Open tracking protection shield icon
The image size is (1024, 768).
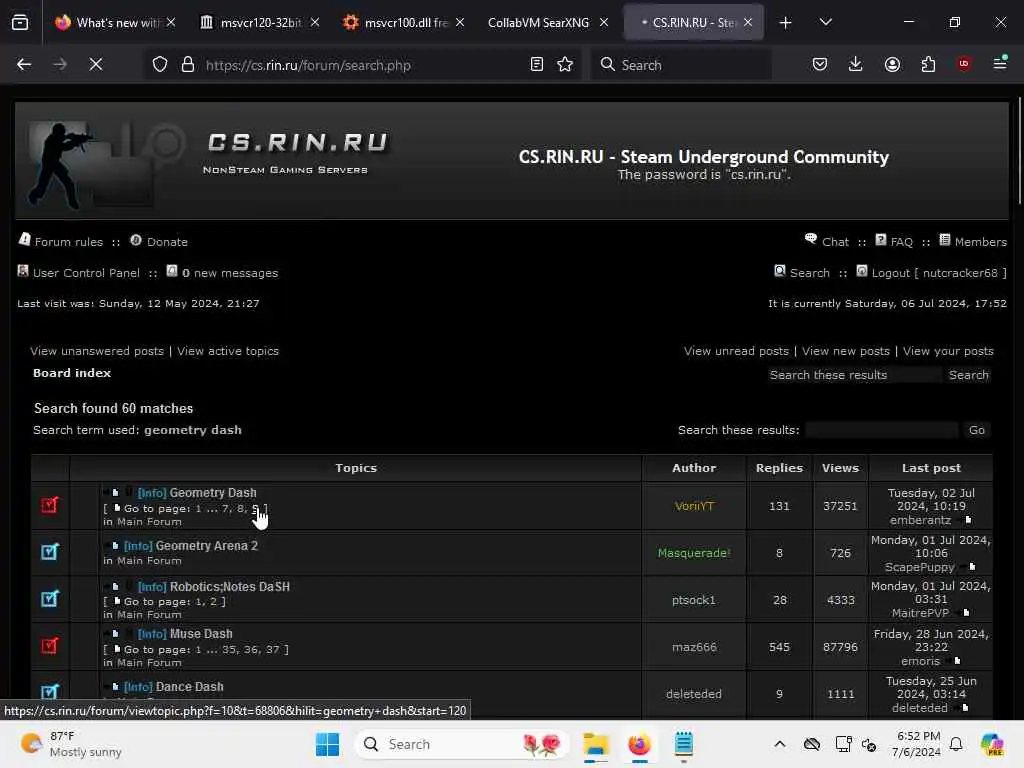160,65
